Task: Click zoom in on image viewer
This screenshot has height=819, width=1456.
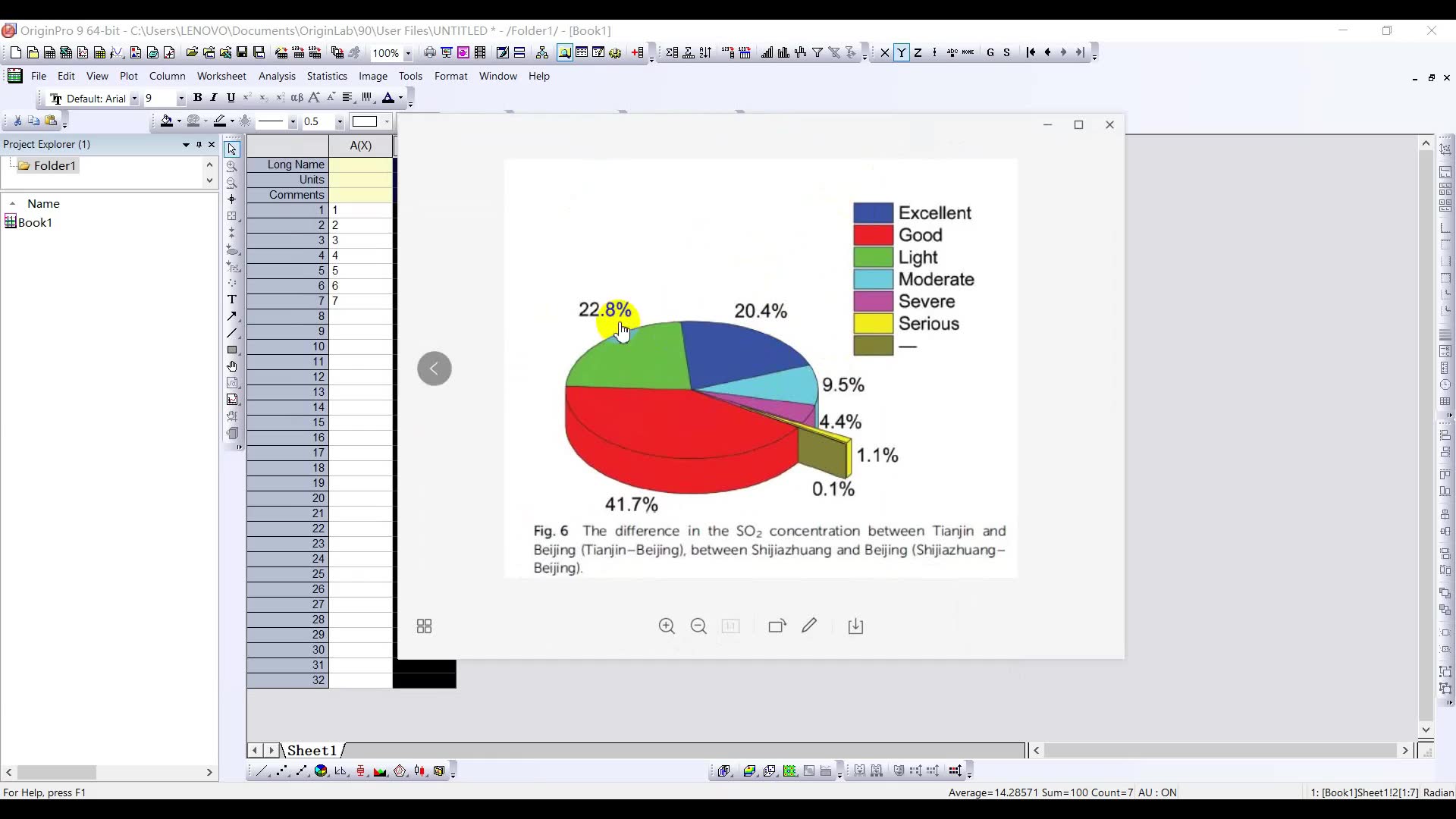Action: (667, 626)
